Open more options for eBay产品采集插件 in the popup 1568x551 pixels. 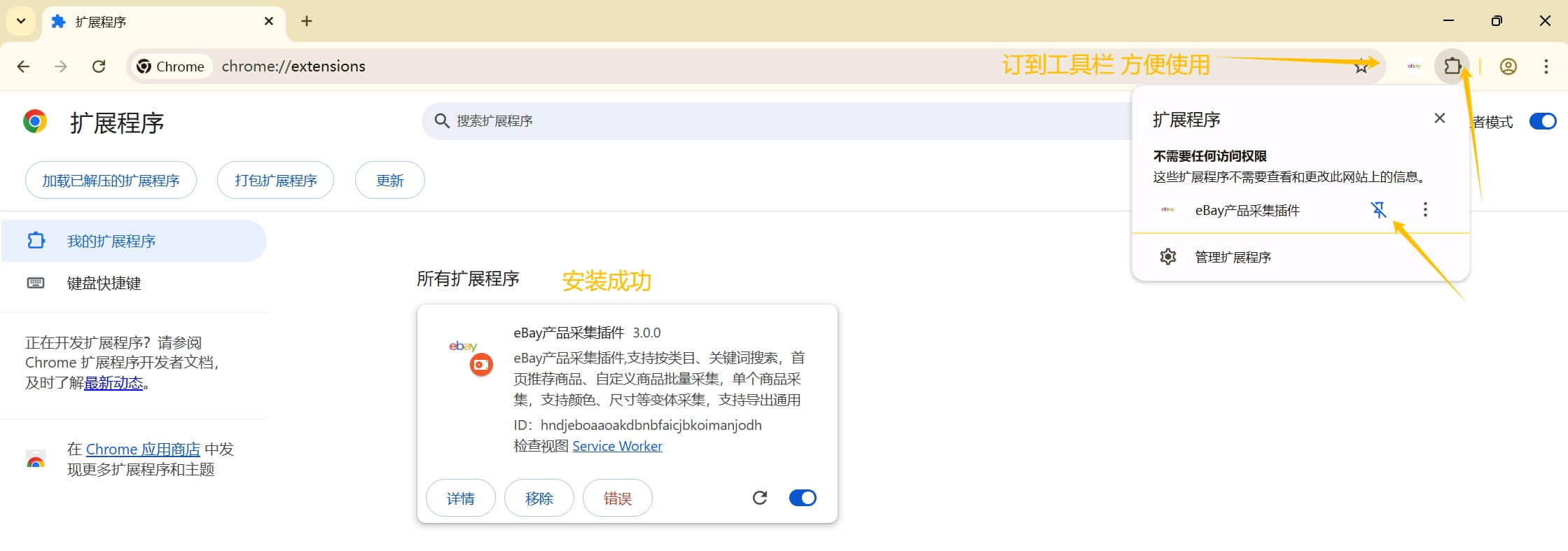point(1425,209)
